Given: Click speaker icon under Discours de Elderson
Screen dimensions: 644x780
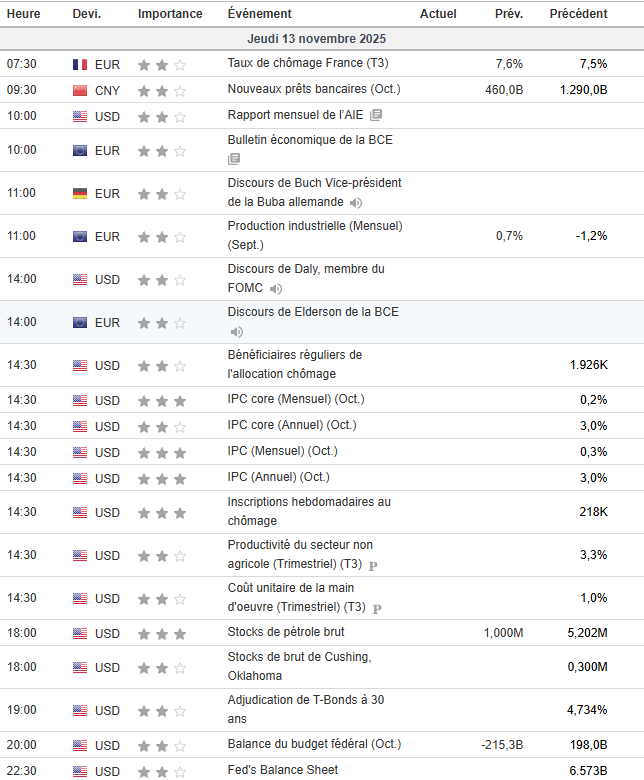Looking at the screenshot, I should point(237,332).
